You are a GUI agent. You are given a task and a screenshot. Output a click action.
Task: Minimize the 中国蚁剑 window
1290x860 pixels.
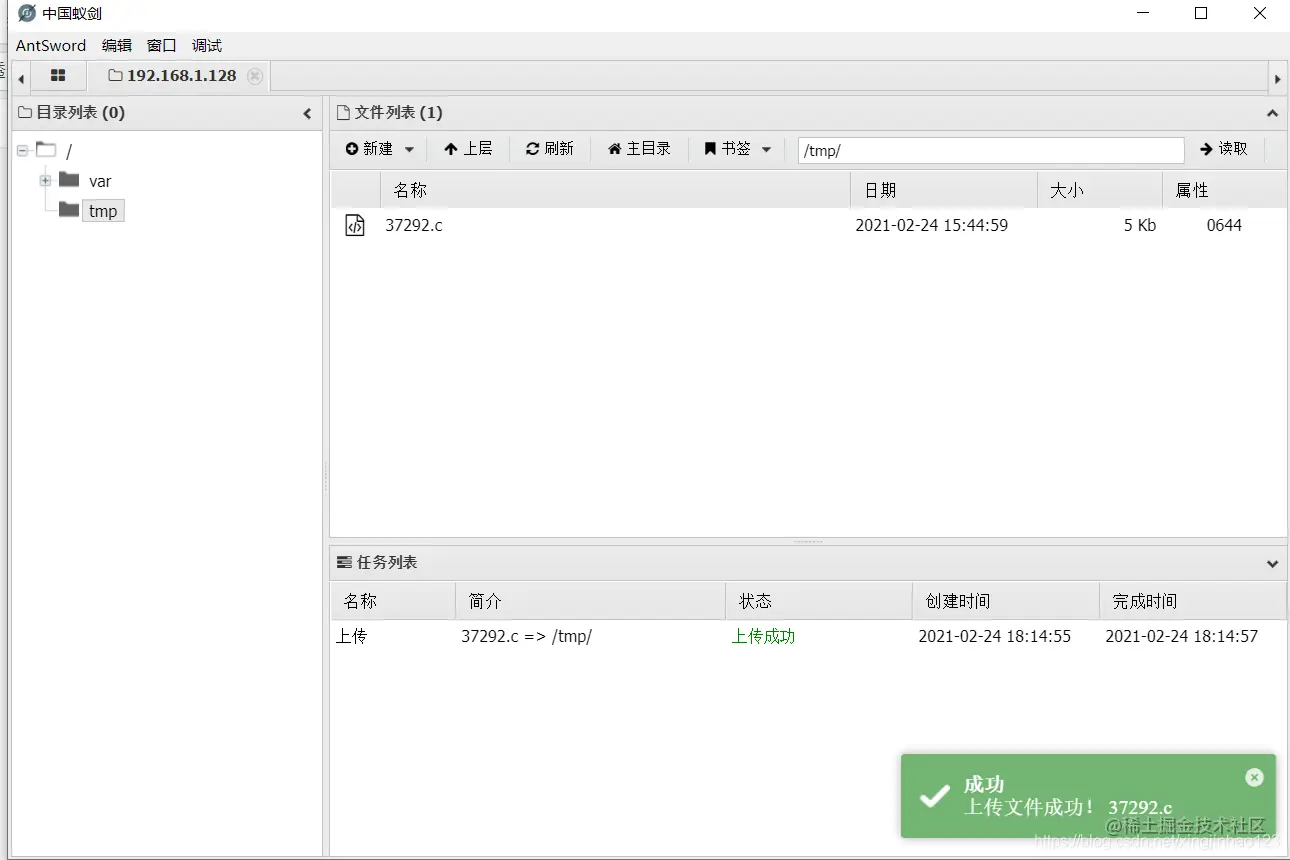(x=1142, y=13)
